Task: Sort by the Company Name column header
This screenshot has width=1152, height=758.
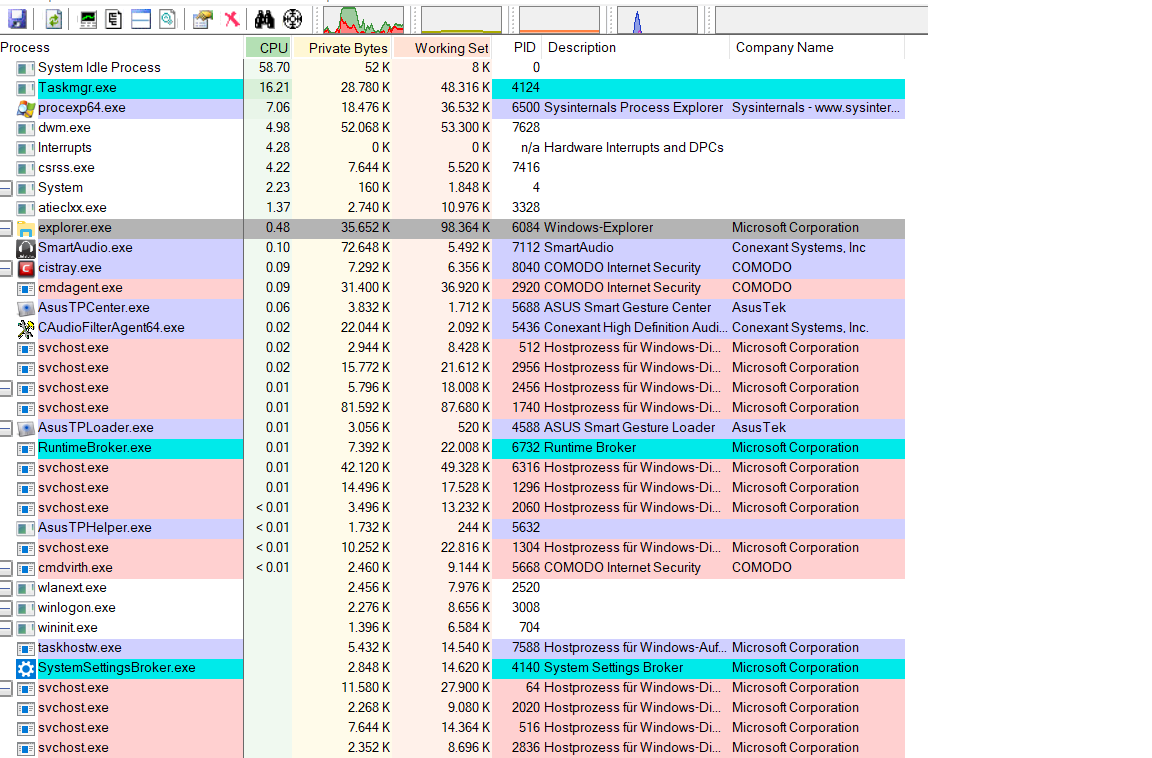Action: tap(817, 48)
